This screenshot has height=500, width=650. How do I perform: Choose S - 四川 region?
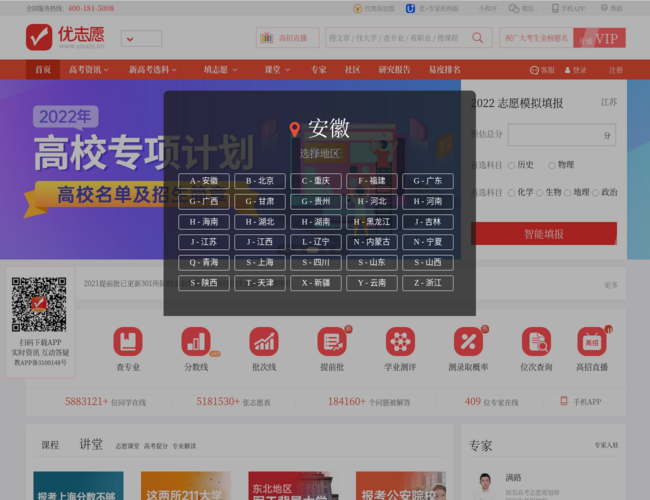pos(316,262)
